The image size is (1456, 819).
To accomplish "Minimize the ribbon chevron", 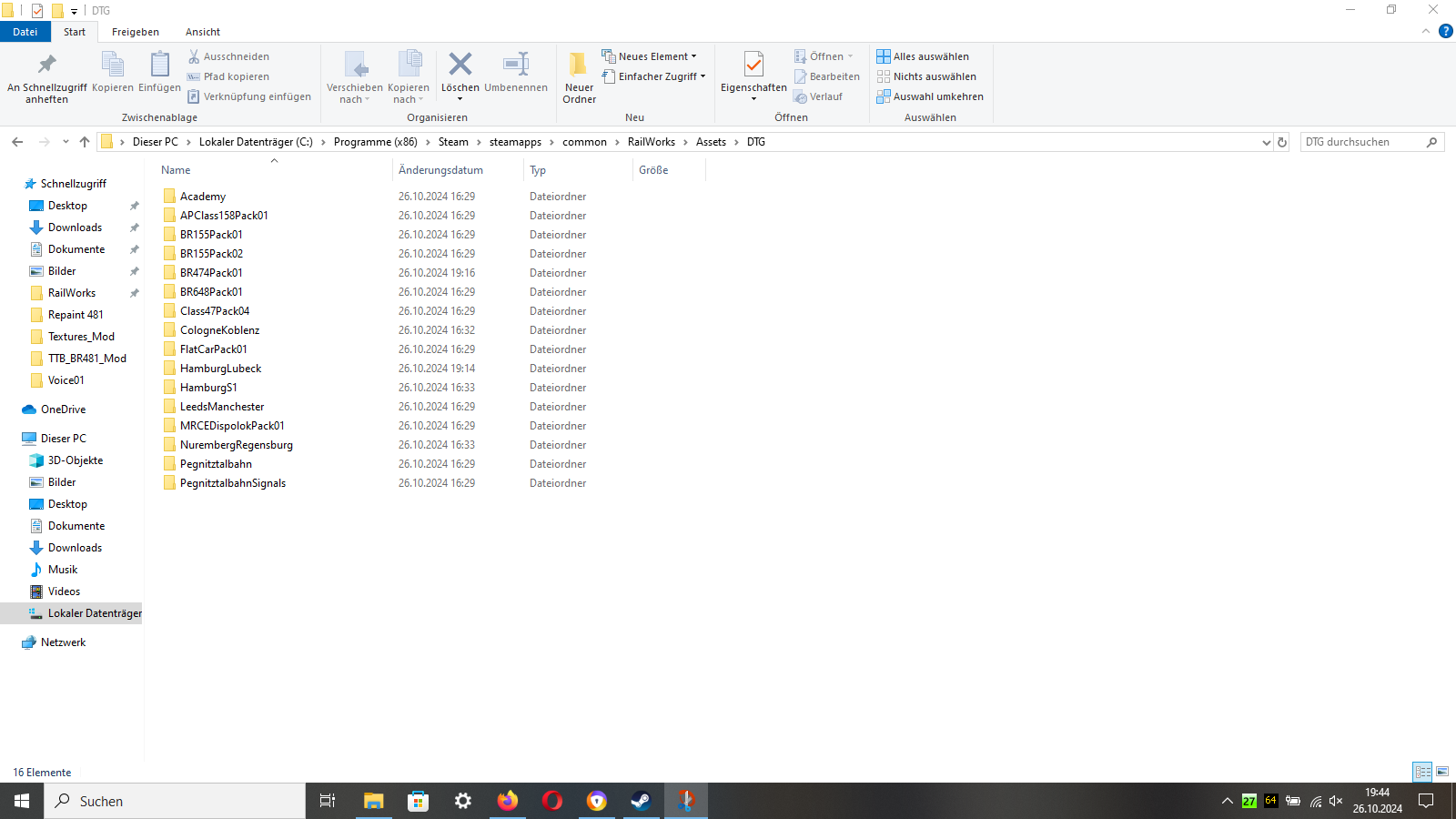I will [1426, 32].
